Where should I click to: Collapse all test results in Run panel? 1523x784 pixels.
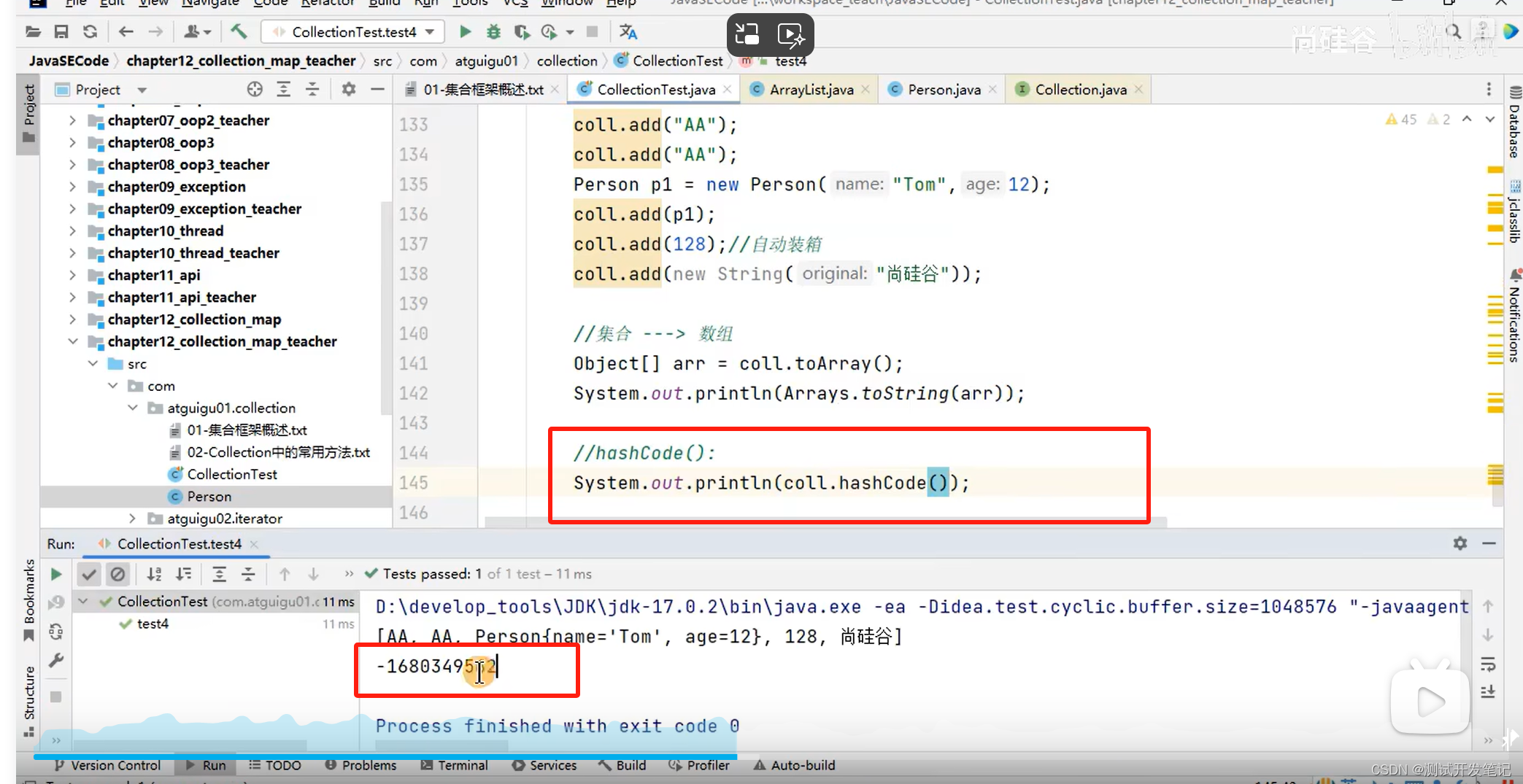[248, 575]
